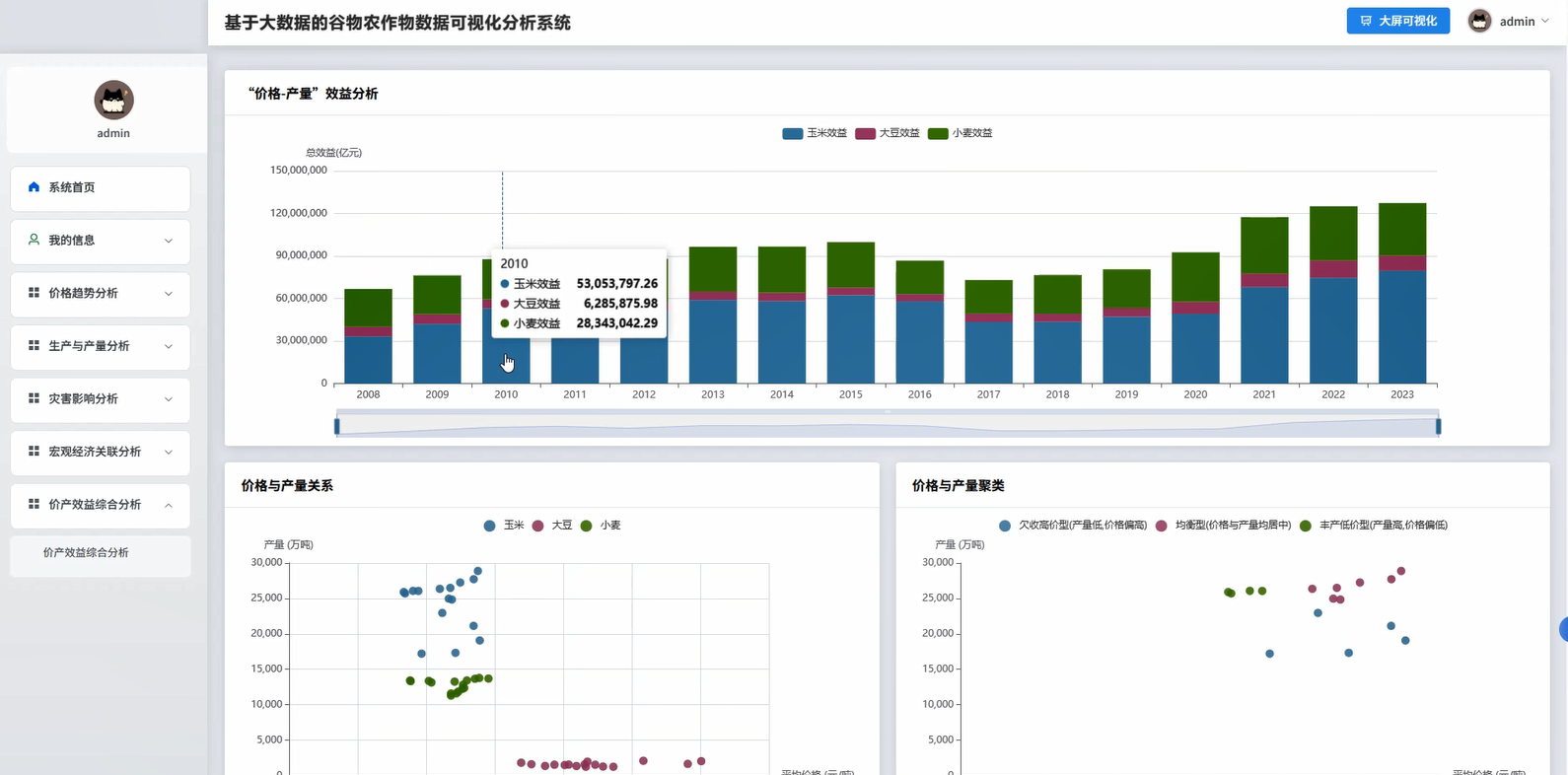
Task: Toggle the 欠收高价型 cluster legend item
Action: [1072, 526]
